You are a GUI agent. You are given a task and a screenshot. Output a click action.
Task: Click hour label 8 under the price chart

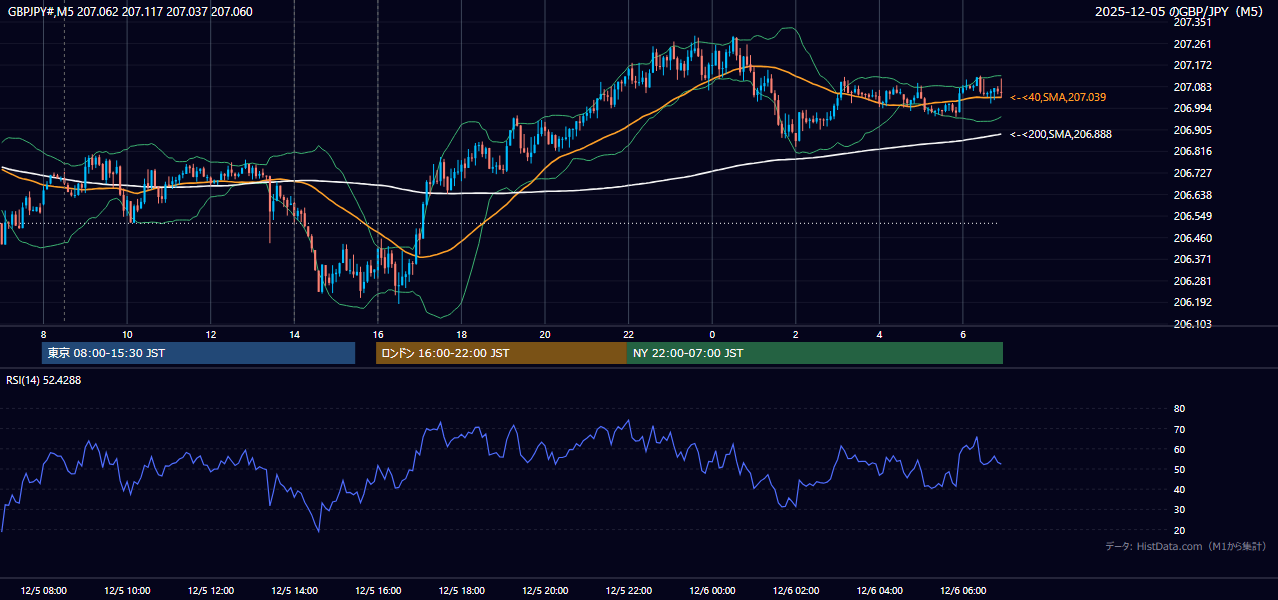43,334
